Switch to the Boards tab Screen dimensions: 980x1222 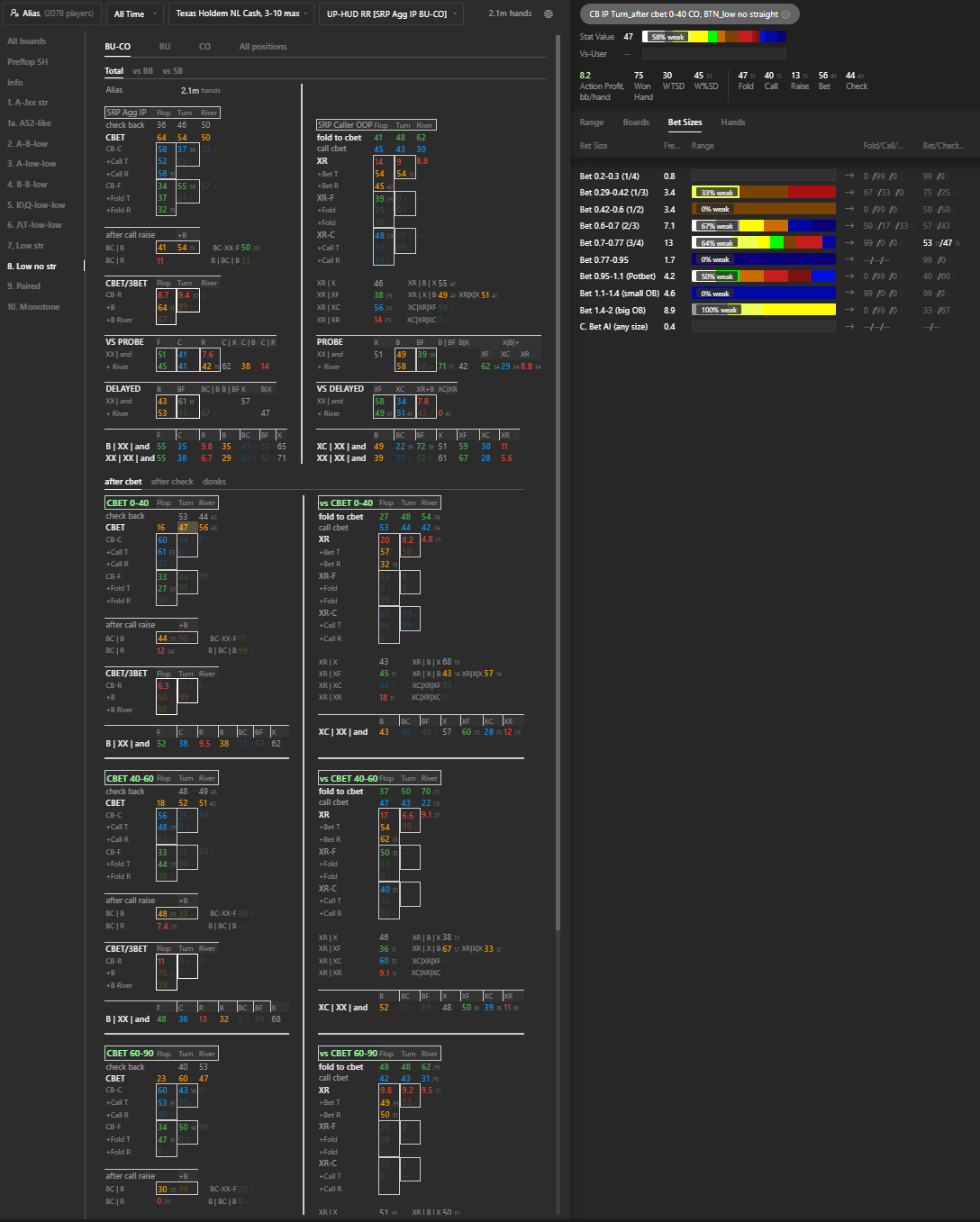pyautogui.click(x=636, y=122)
